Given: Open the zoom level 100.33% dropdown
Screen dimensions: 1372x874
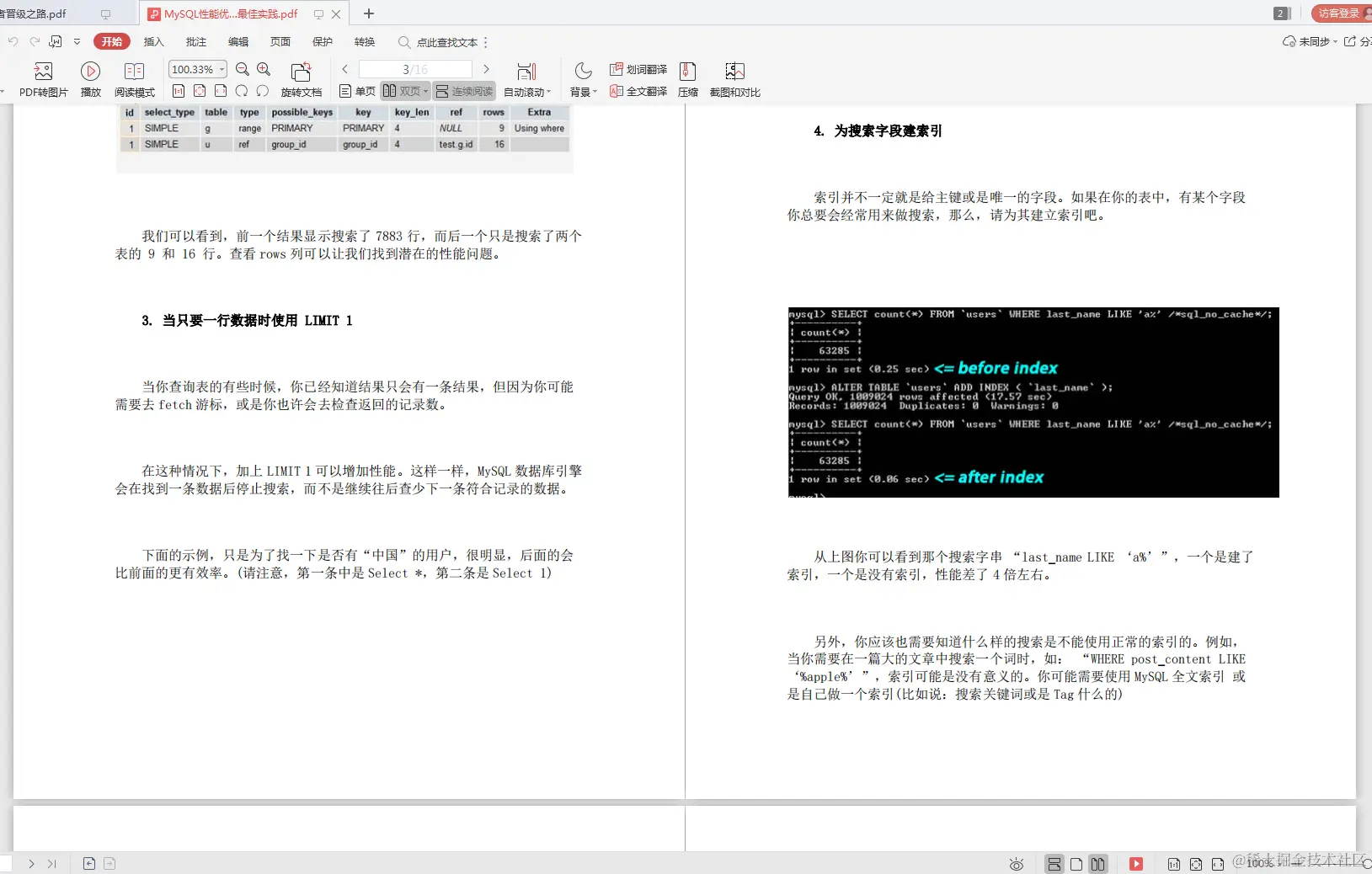Looking at the screenshot, I should click(197, 69).
